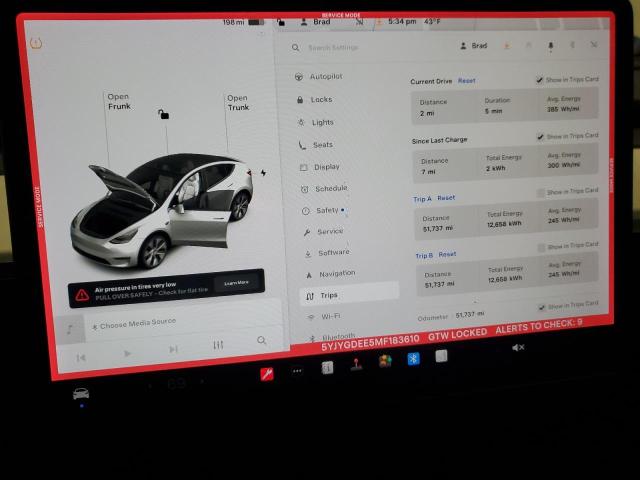Tap the Search Settings field
Image resolution: width=640 pixels, height=480 pixels.
333,48
